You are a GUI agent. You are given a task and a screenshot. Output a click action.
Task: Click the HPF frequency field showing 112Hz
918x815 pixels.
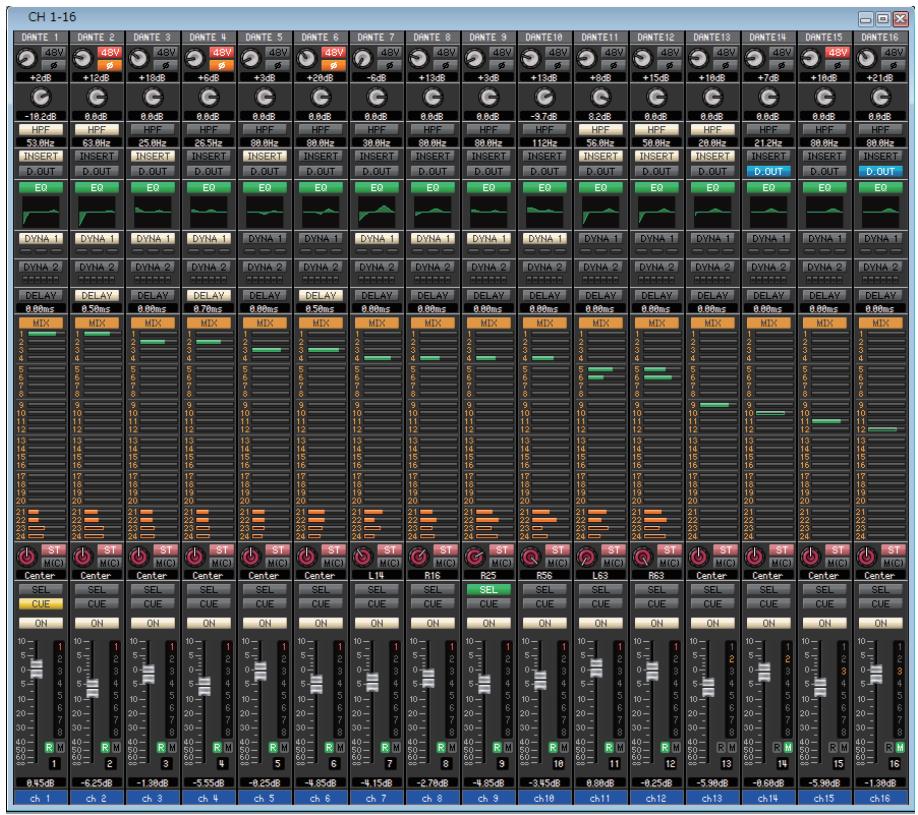(x=544, y=142)
